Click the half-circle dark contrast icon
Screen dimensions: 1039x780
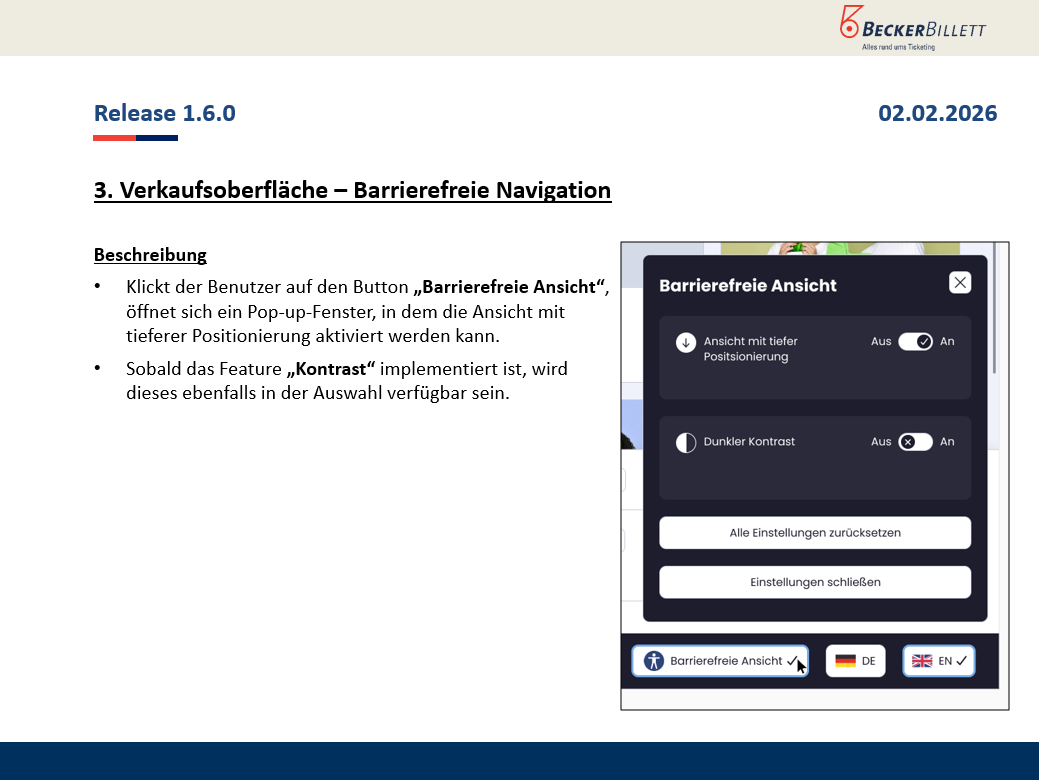point(686,443)
